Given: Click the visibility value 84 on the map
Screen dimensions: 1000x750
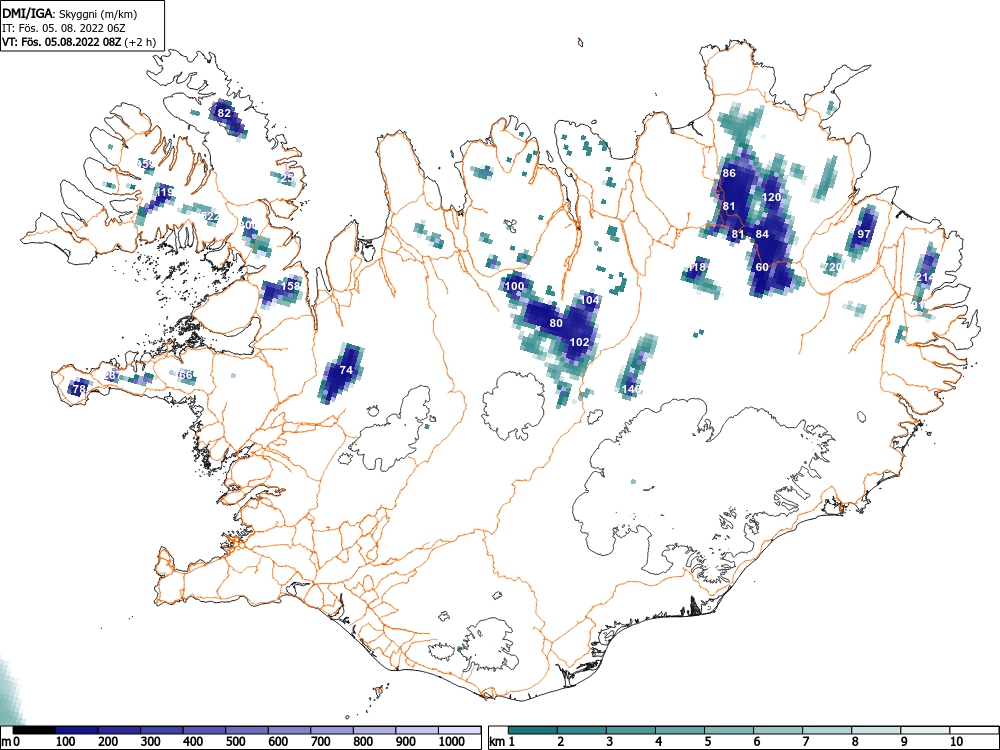Looking at the screenshot, I should point(762,234).
